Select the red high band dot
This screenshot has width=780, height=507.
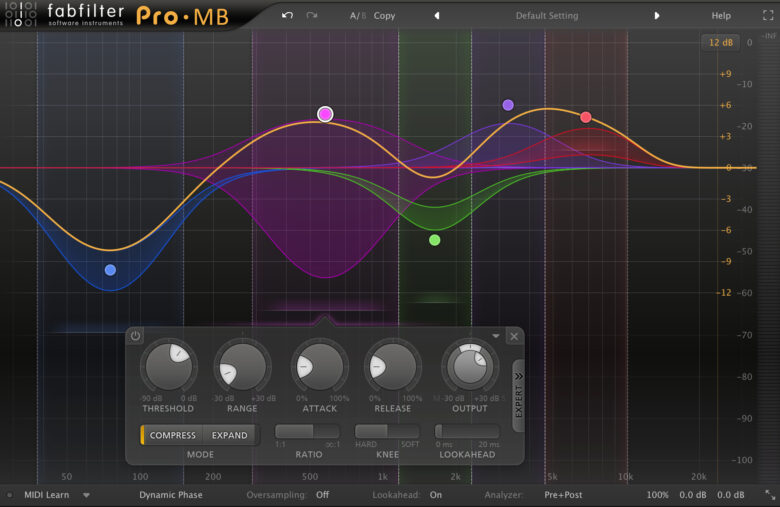click(x=586, y=117)
